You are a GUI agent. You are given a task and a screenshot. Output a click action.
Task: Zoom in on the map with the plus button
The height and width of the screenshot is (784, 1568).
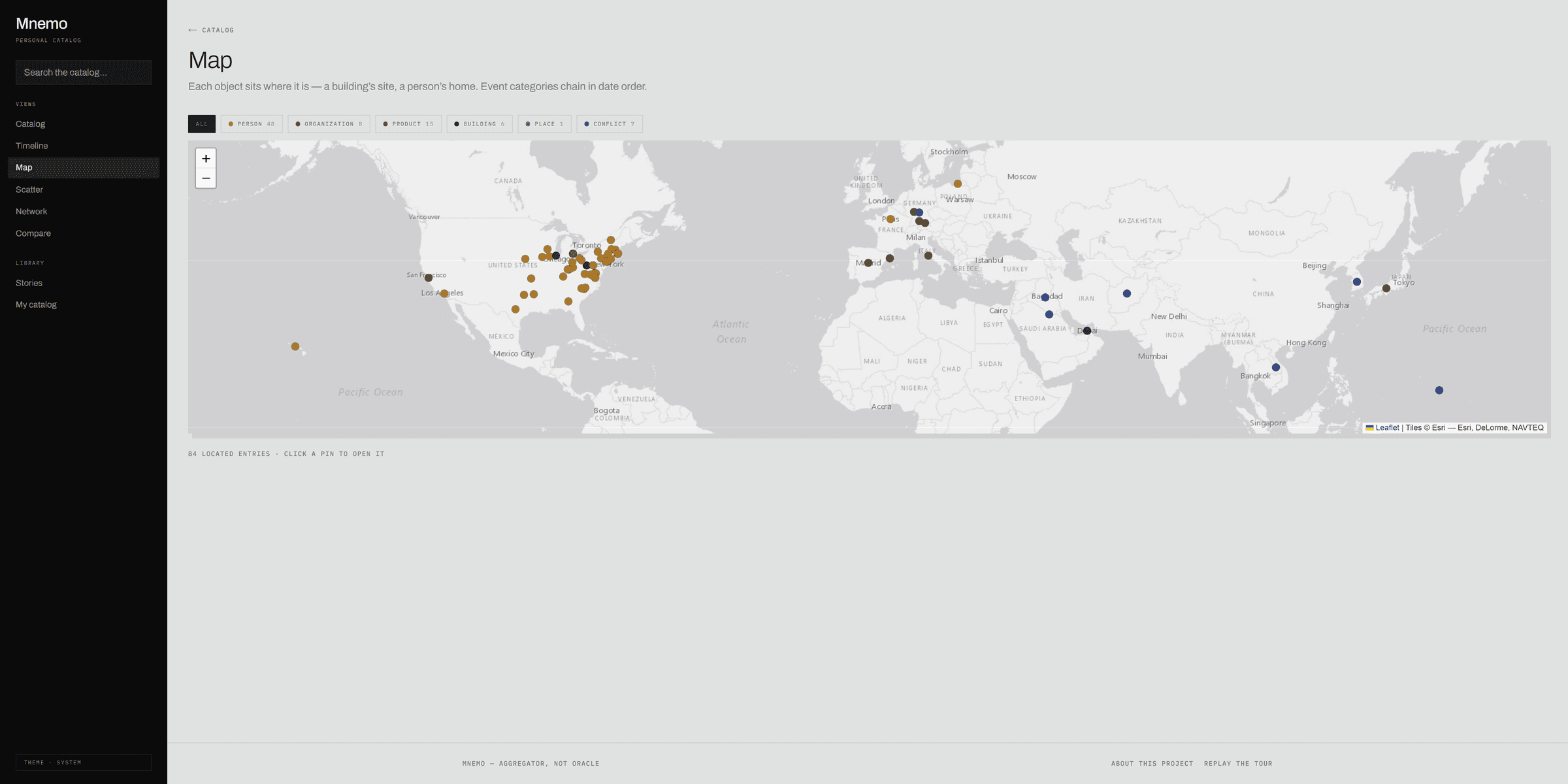tap(206, 158)
